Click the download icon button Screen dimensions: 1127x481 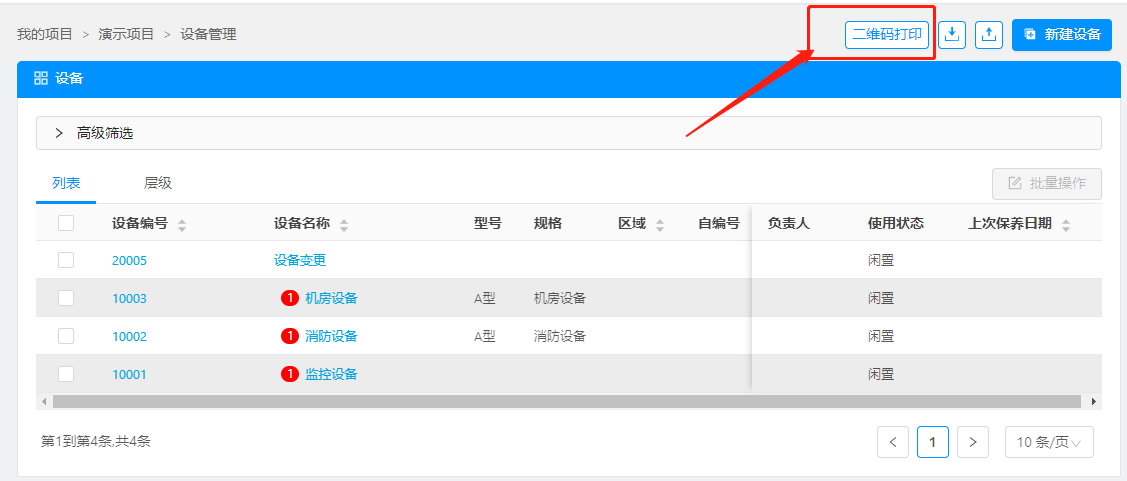click(952, 34)
